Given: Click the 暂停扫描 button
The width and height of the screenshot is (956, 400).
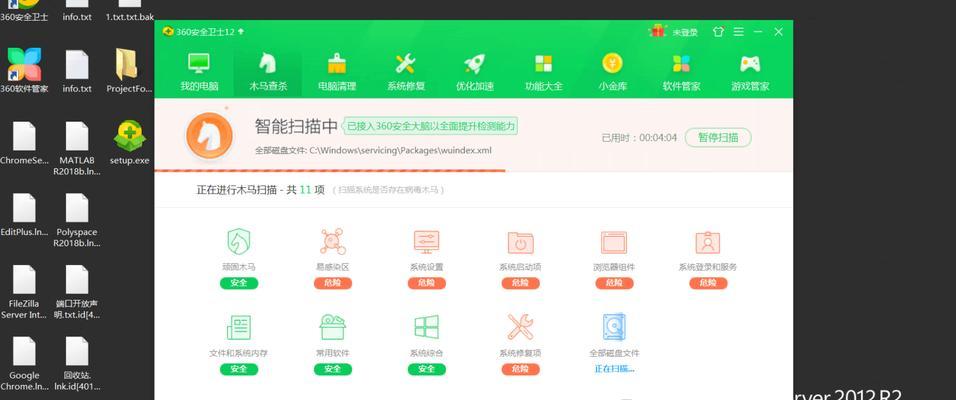Looking at the screenshot, I should [718, 137].
